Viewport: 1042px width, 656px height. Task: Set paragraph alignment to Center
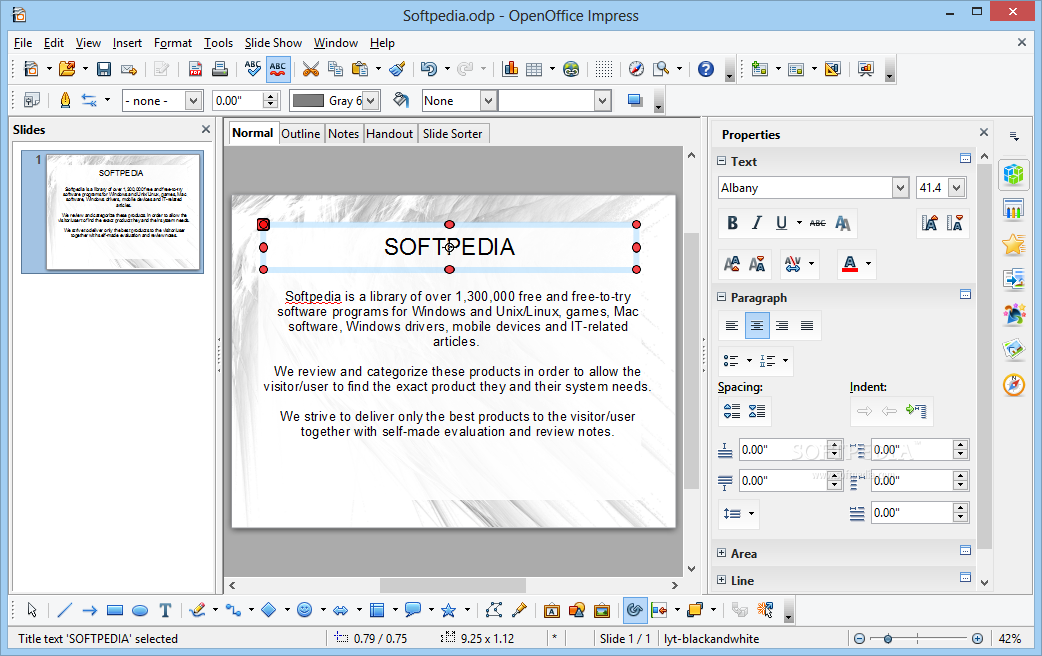click(x=757, y=326)
